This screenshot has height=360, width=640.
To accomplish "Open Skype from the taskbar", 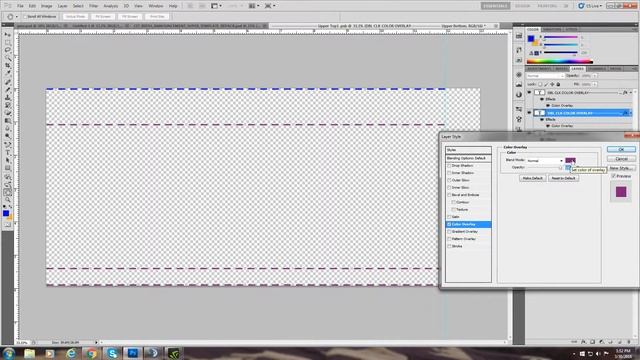I will click(112, 353).
